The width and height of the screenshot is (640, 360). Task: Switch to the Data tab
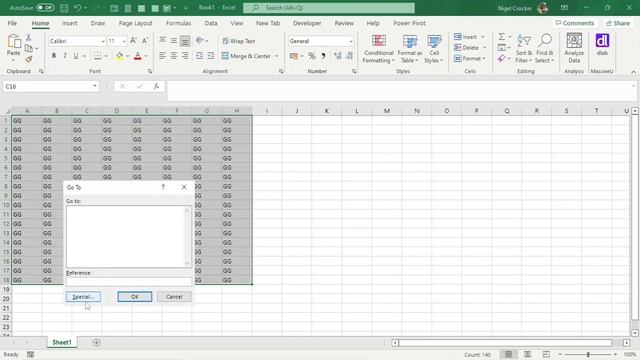click(211, 23)
